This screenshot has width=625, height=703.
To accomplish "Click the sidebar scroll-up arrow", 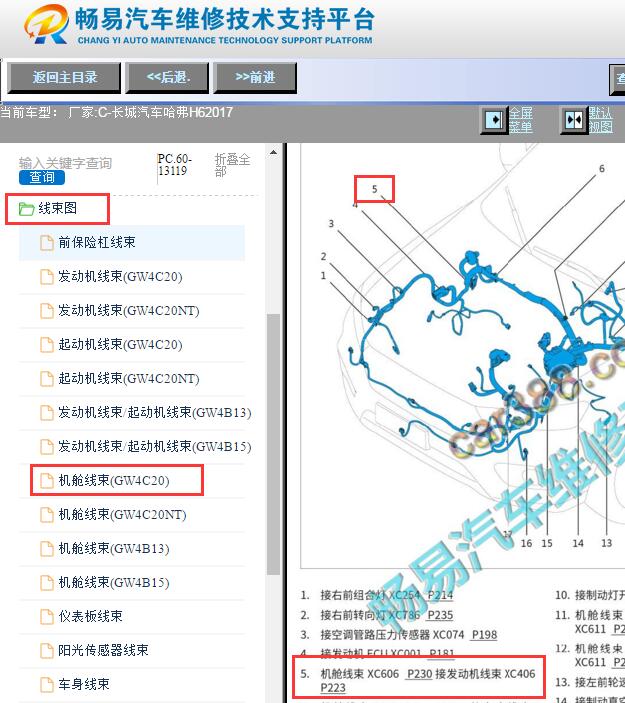I will pos(273,152).
